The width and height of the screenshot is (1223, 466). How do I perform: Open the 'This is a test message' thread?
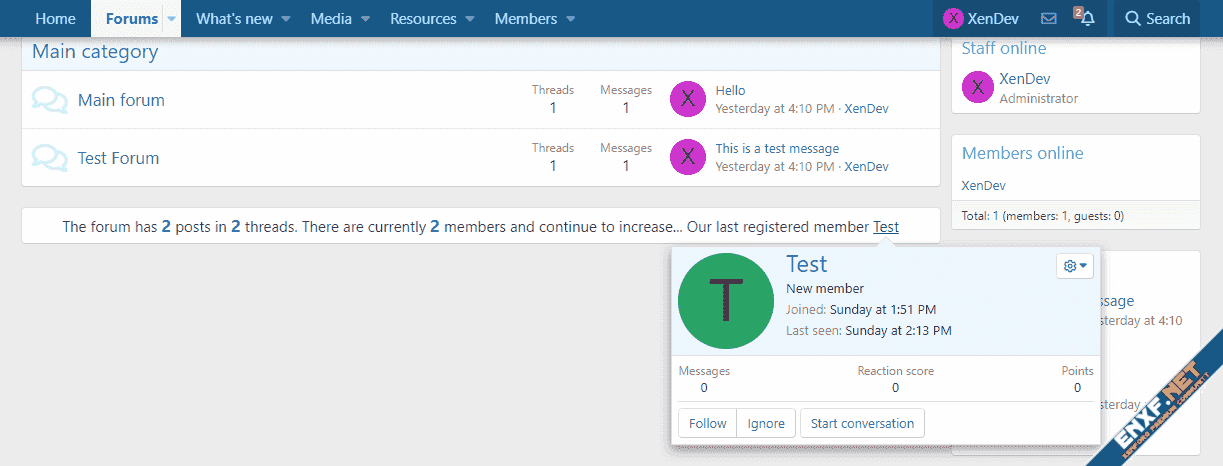(777, 149)
